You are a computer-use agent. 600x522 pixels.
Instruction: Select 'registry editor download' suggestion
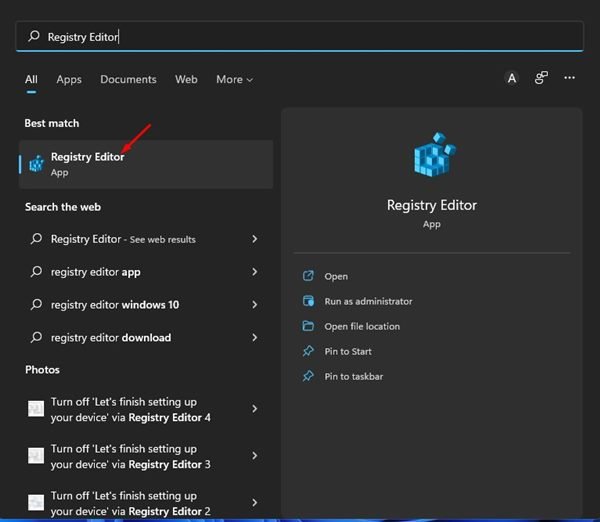[146, 338]
